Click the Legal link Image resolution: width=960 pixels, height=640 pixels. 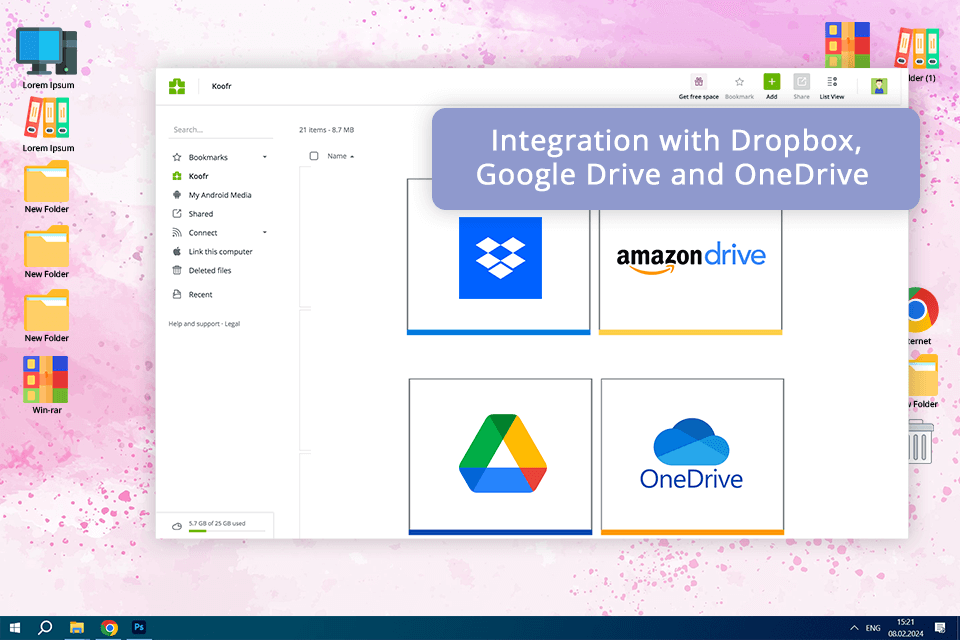(x=232, y=324)
